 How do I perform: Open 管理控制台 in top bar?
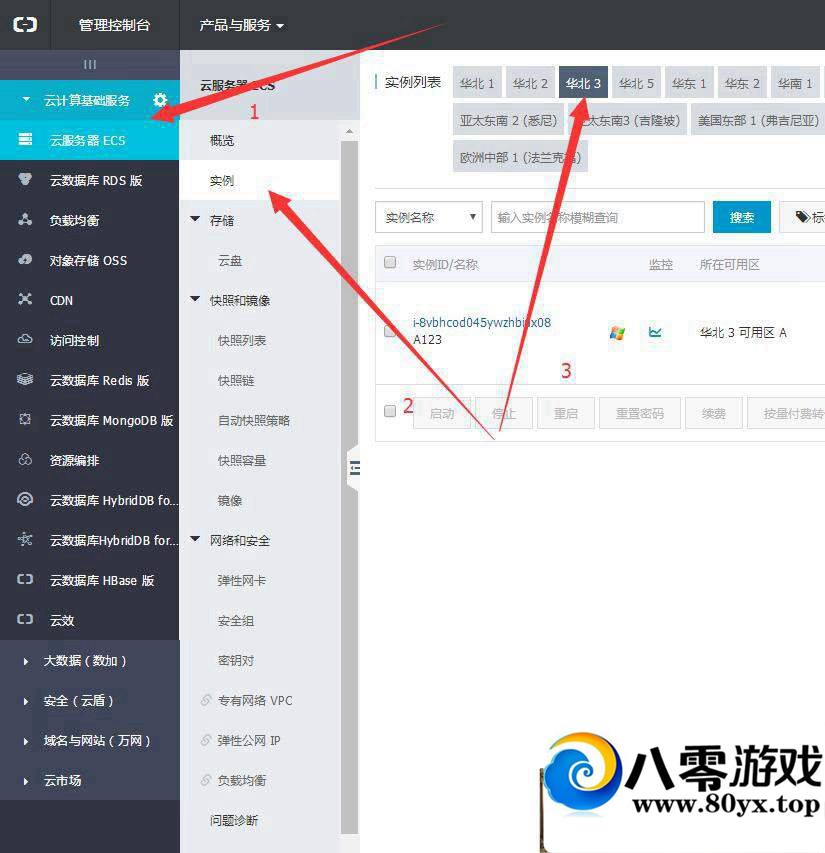pos(114,25)
